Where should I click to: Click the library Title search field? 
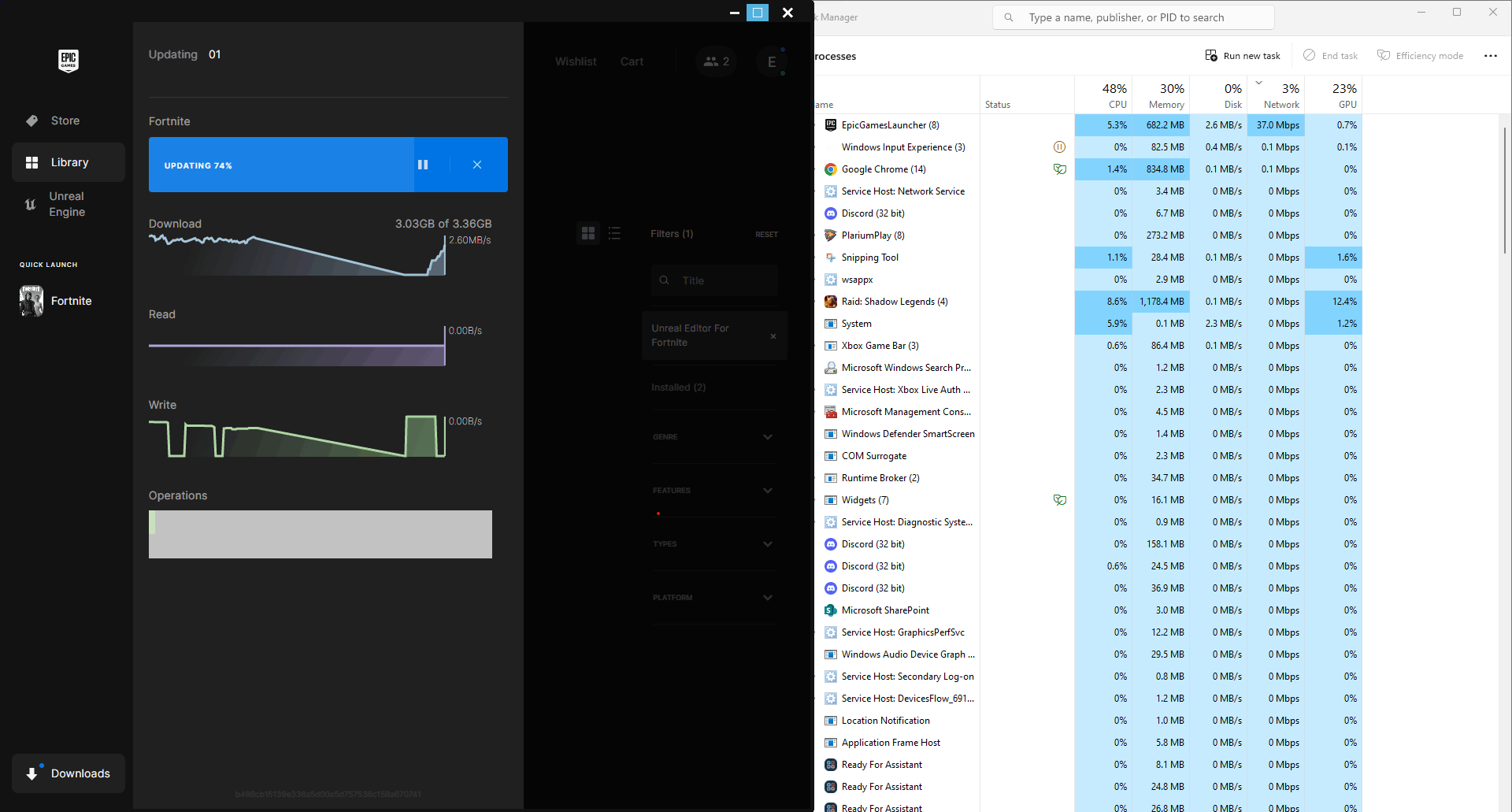(714, 280)
